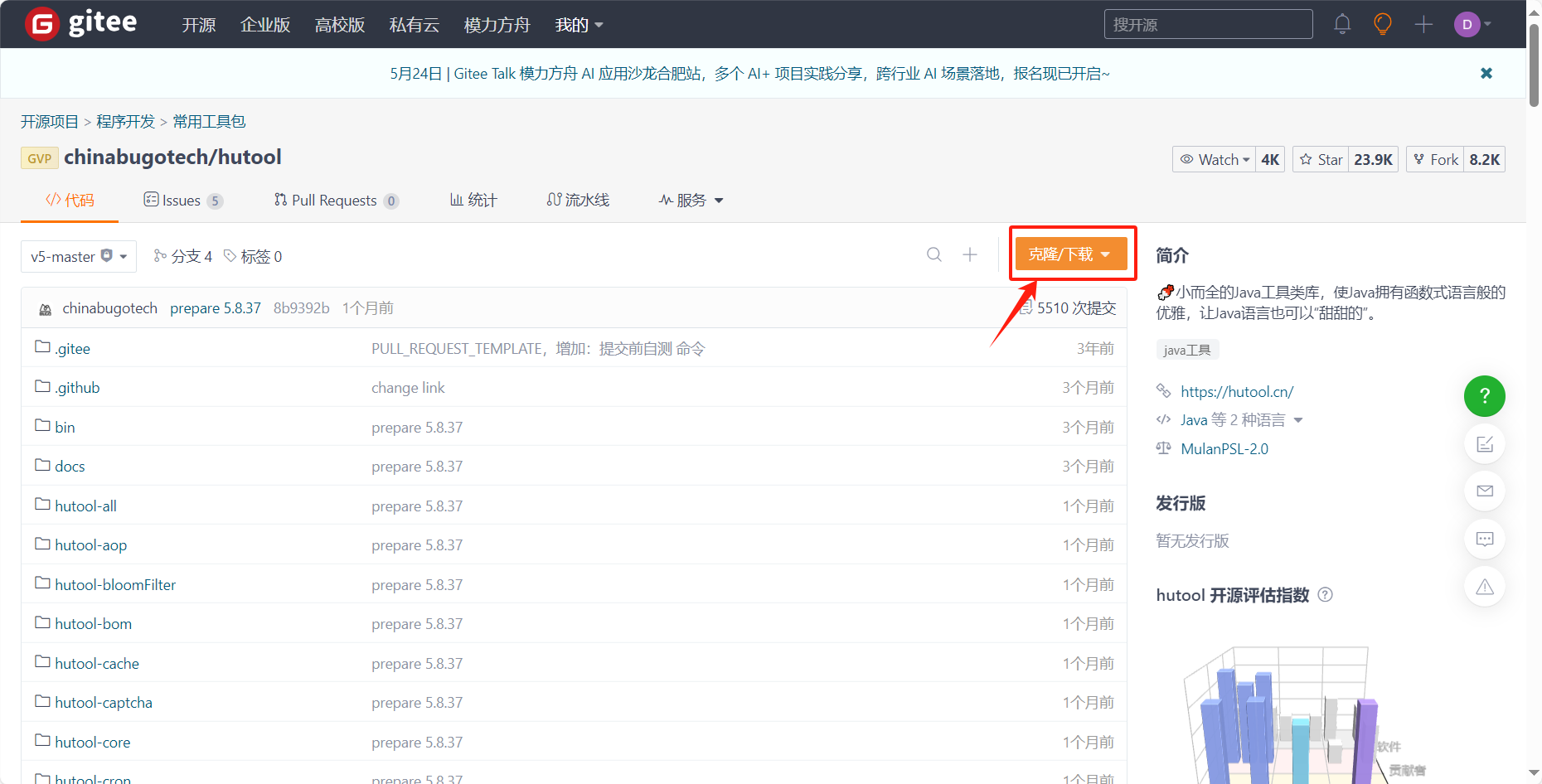Open the hutool-cache folder
1542x784 pixels.
tap(97, 664)
